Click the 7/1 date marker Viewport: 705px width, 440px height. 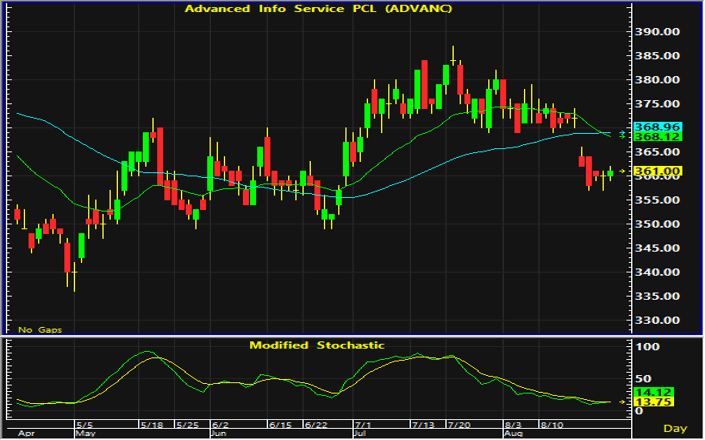tap(363, 425)
